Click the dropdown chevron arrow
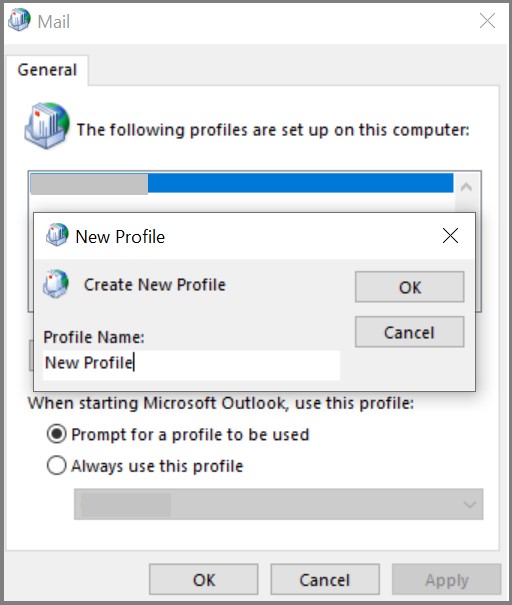The width and height of the screenshot is (512, 605). (470, 504)
